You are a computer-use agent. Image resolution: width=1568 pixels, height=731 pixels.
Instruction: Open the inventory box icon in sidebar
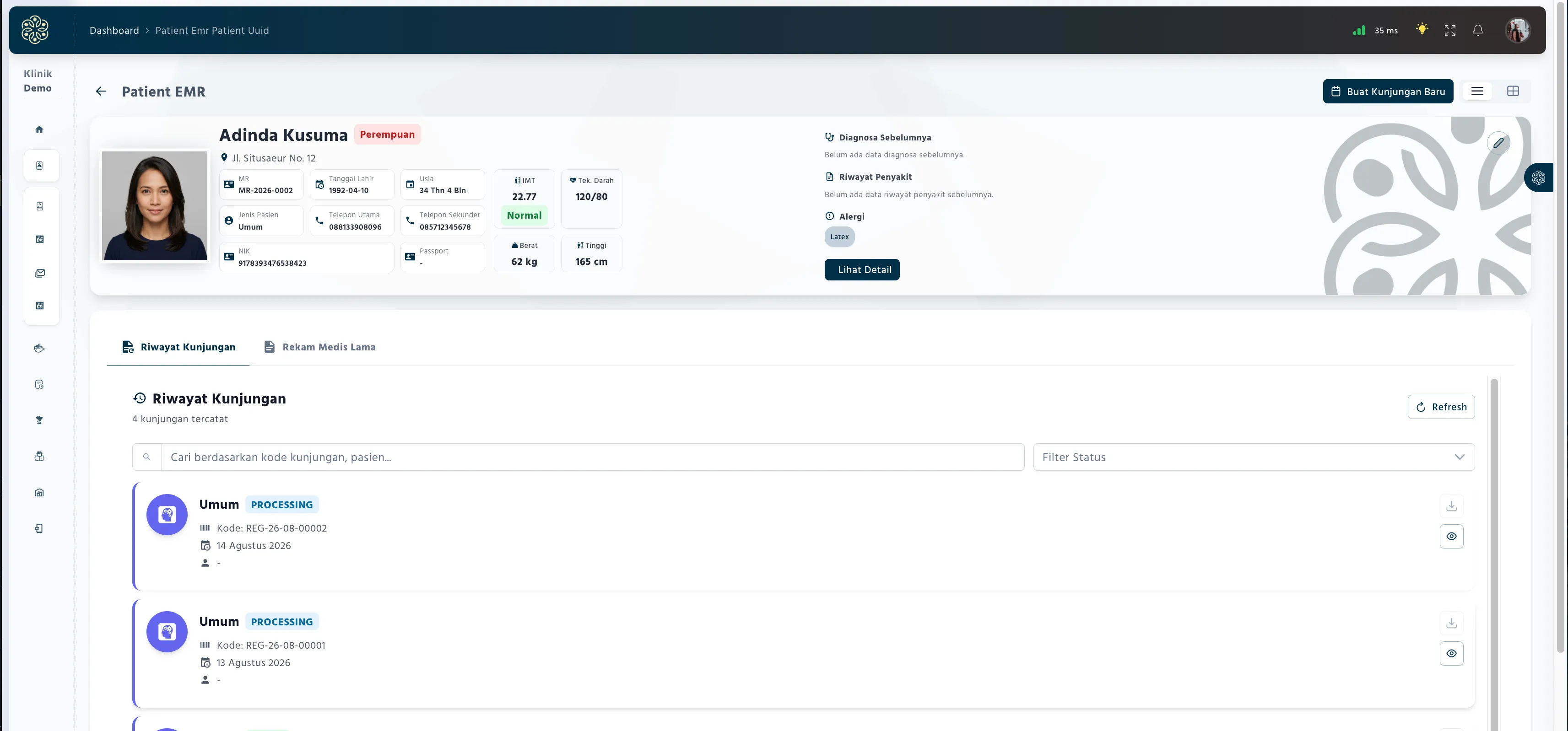click(x=39, y=456)
